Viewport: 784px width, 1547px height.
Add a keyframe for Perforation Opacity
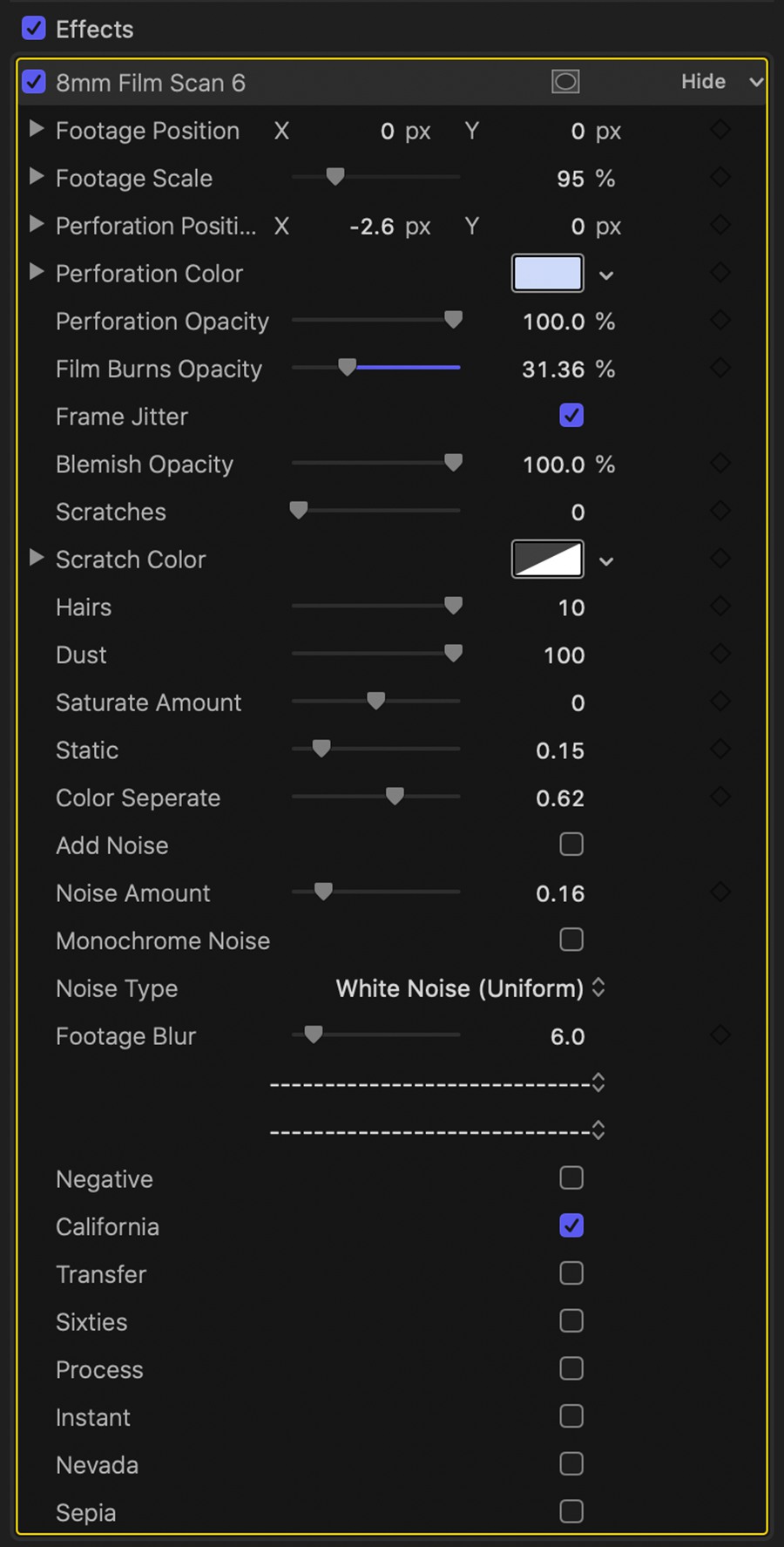[x=720, y=321]
